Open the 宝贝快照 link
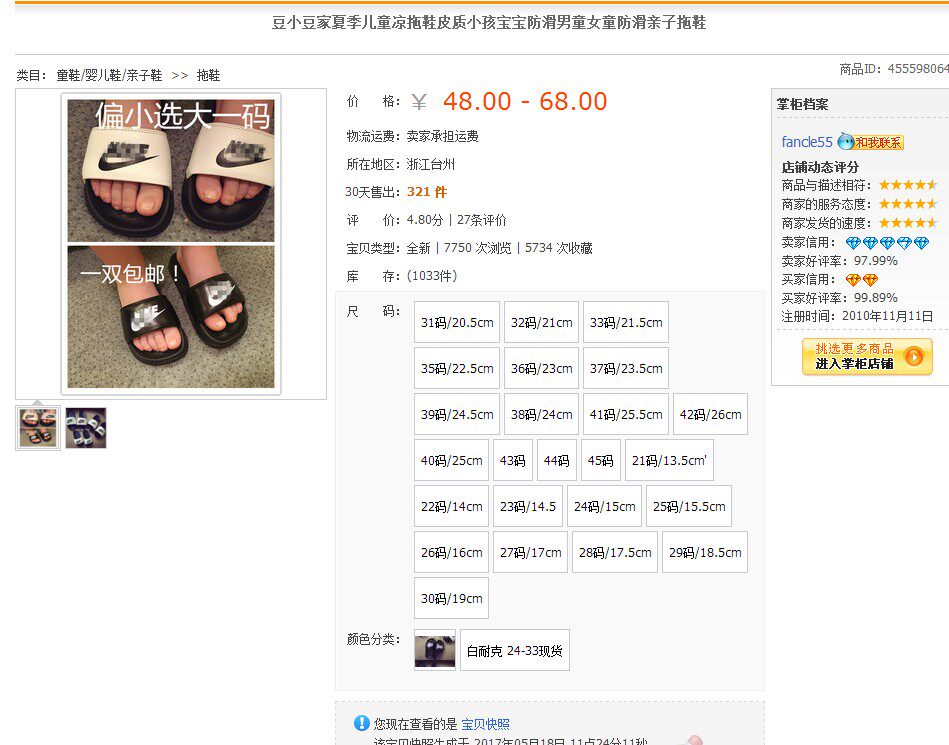 click(485, 724)
